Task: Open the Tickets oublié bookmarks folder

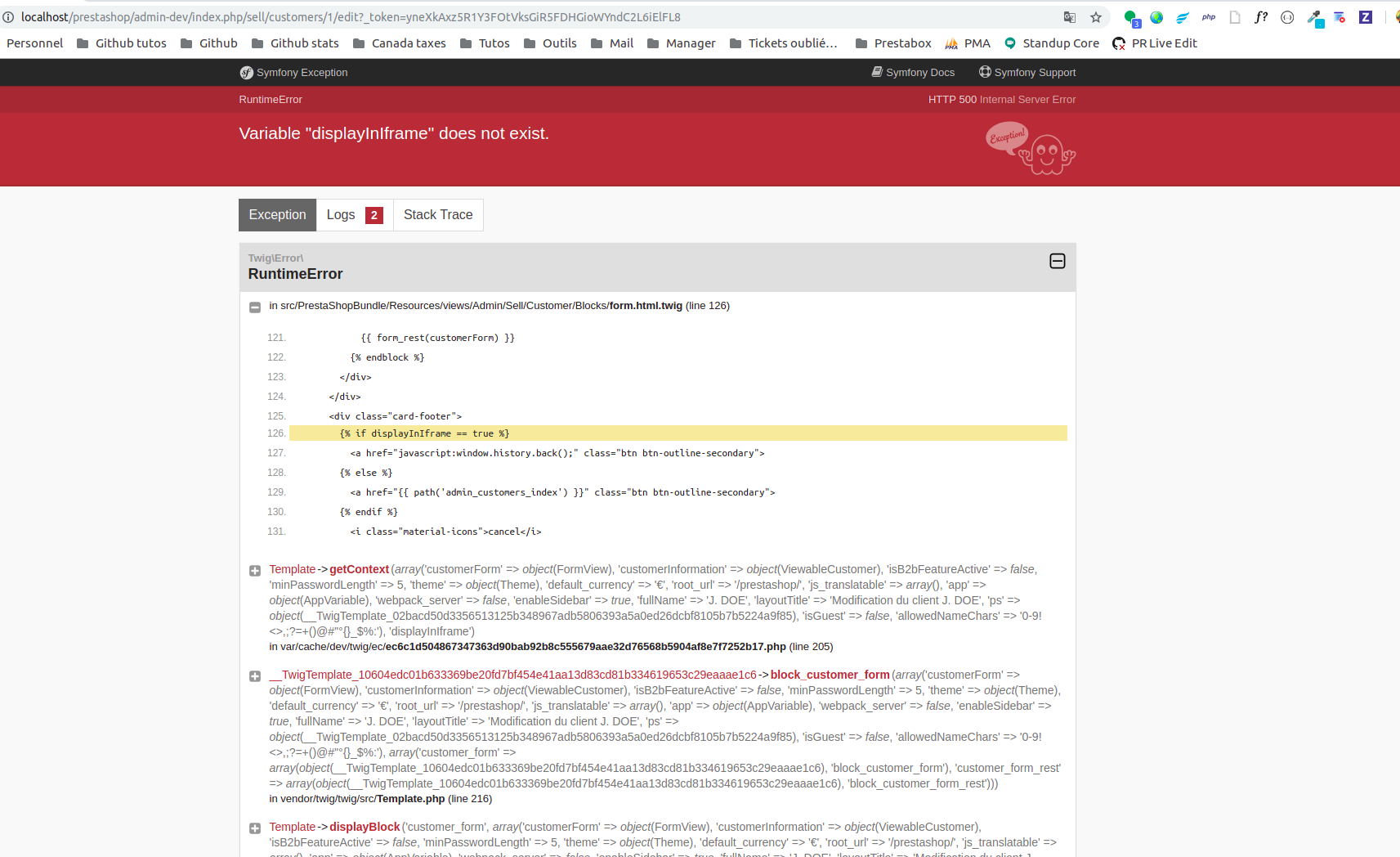Action: pyautogui.click(x=784, y=43)
